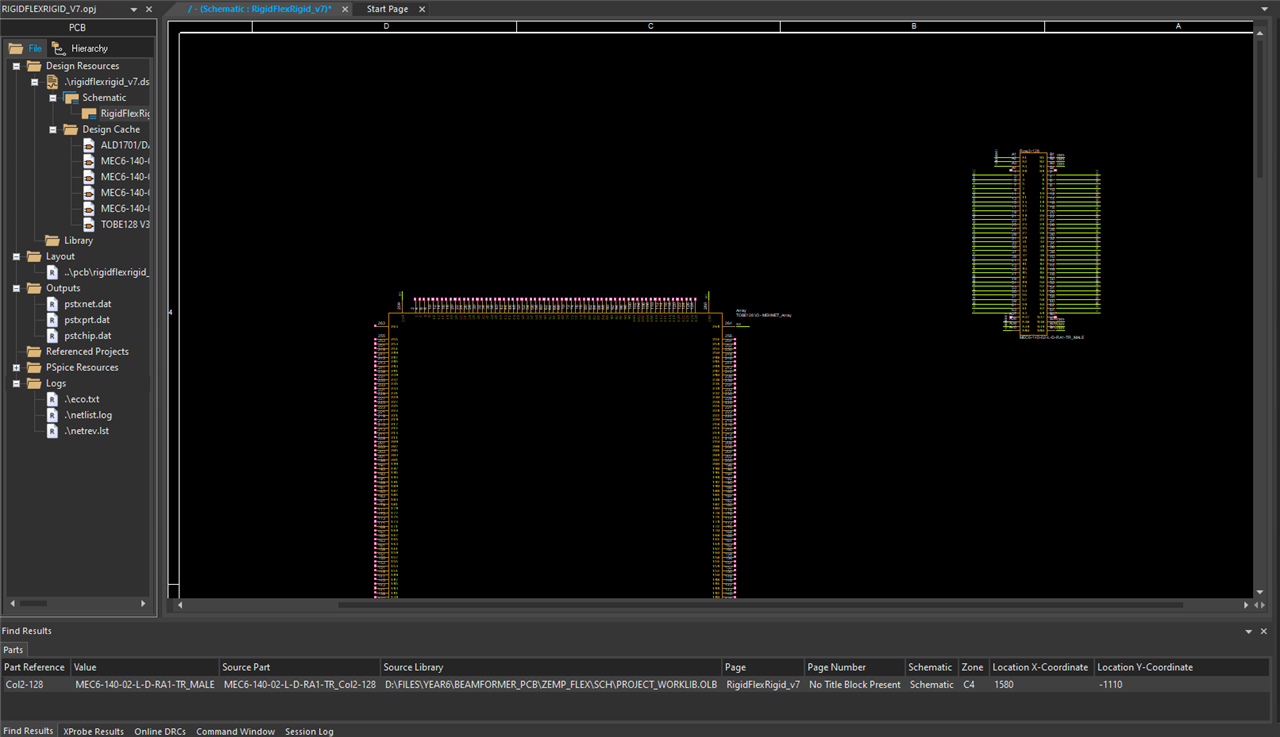1280x737 pixels.
Task: Click the Logs folder icon
Action: coord(34,383)
